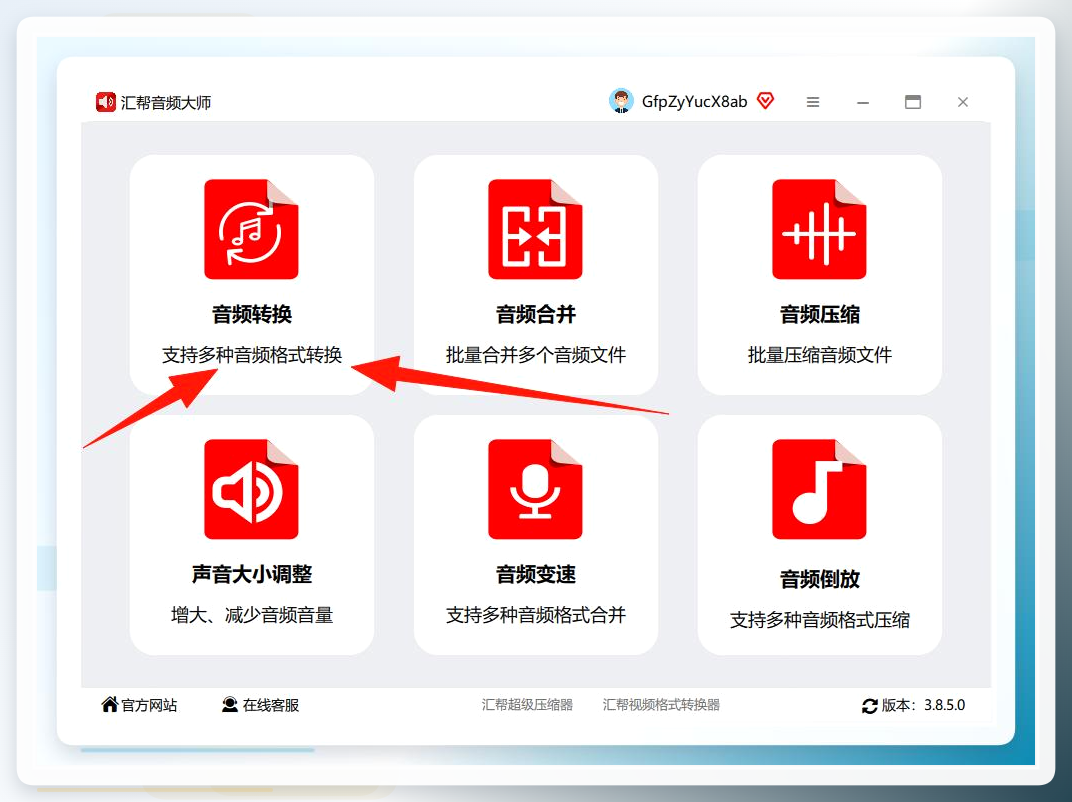Click the 批量合并多个音频文件 description

coord(536,355)
